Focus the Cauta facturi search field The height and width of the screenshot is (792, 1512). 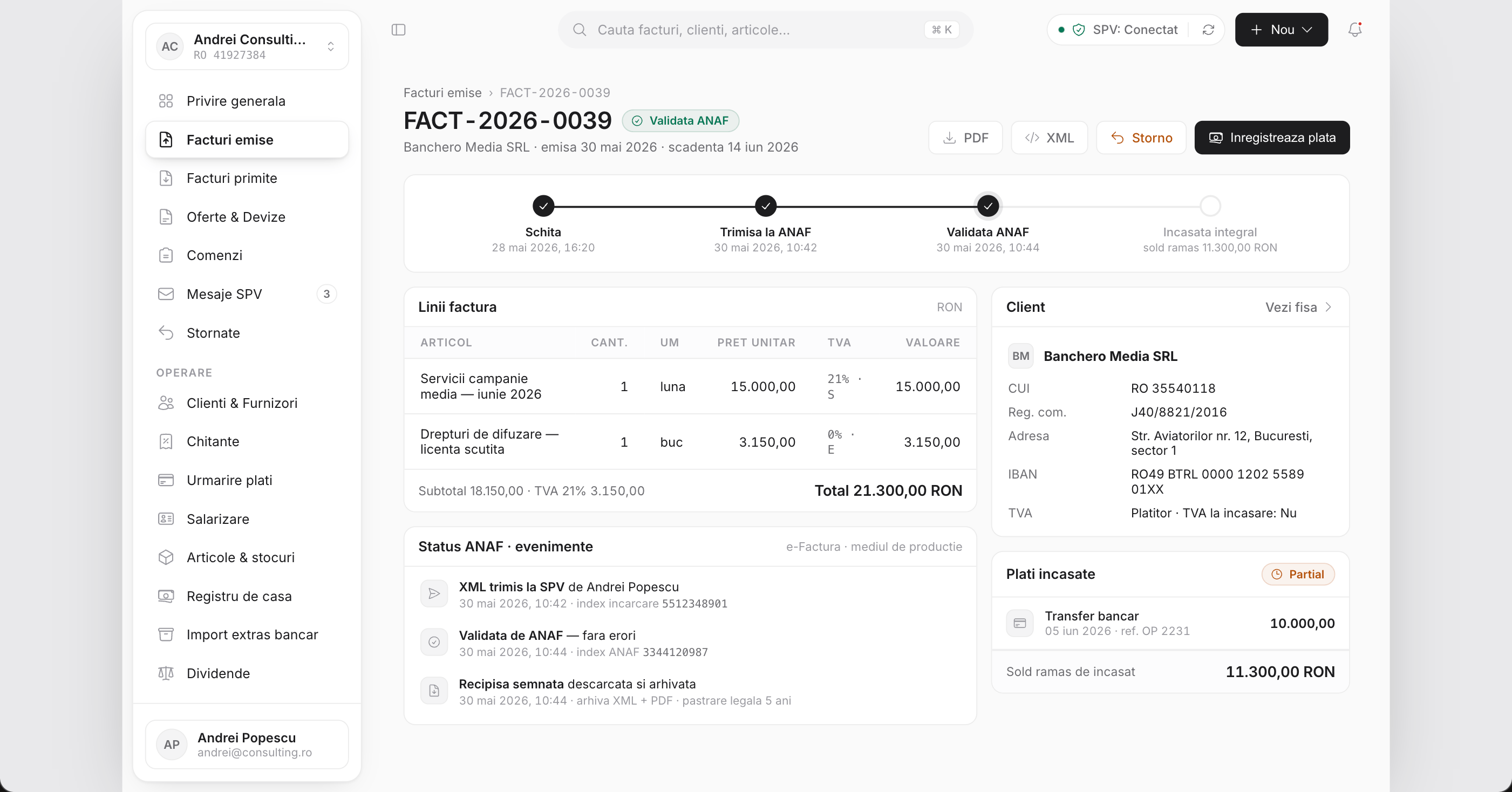click(x=765, y=30)
